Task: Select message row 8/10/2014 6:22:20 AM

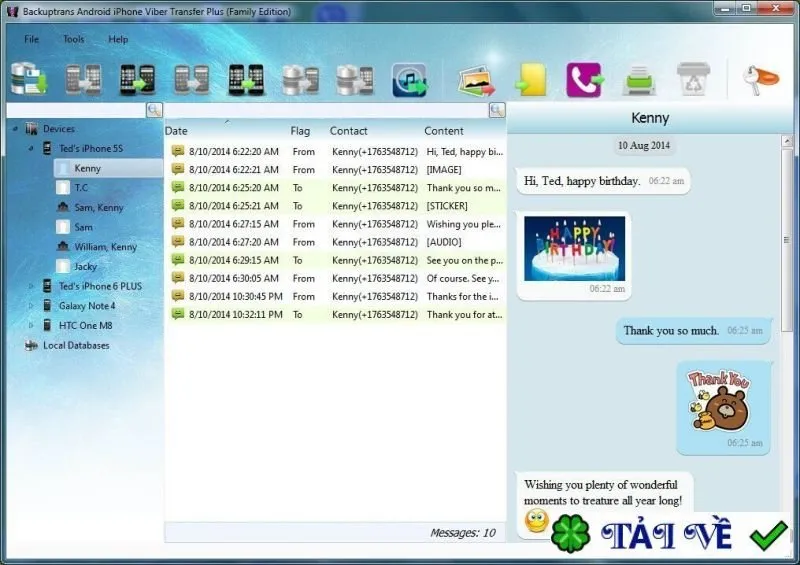Action: (x=336, y=152)
